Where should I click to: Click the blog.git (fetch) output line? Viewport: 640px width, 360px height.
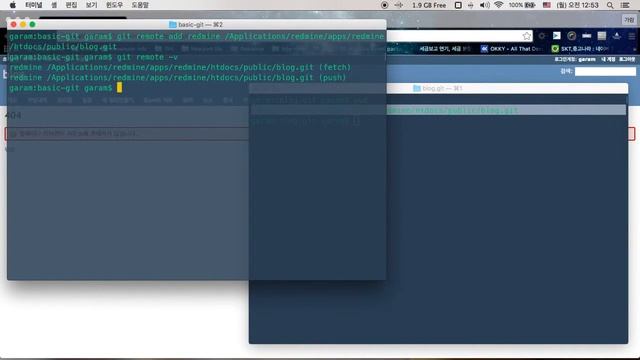(x=180, y=67)
